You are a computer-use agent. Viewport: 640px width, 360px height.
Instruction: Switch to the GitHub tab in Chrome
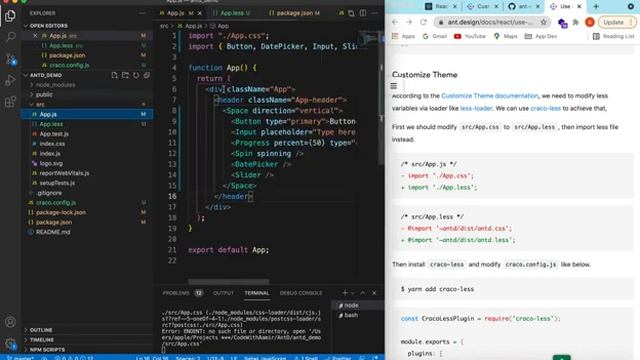pyautogui.click(x=523, y=6)
